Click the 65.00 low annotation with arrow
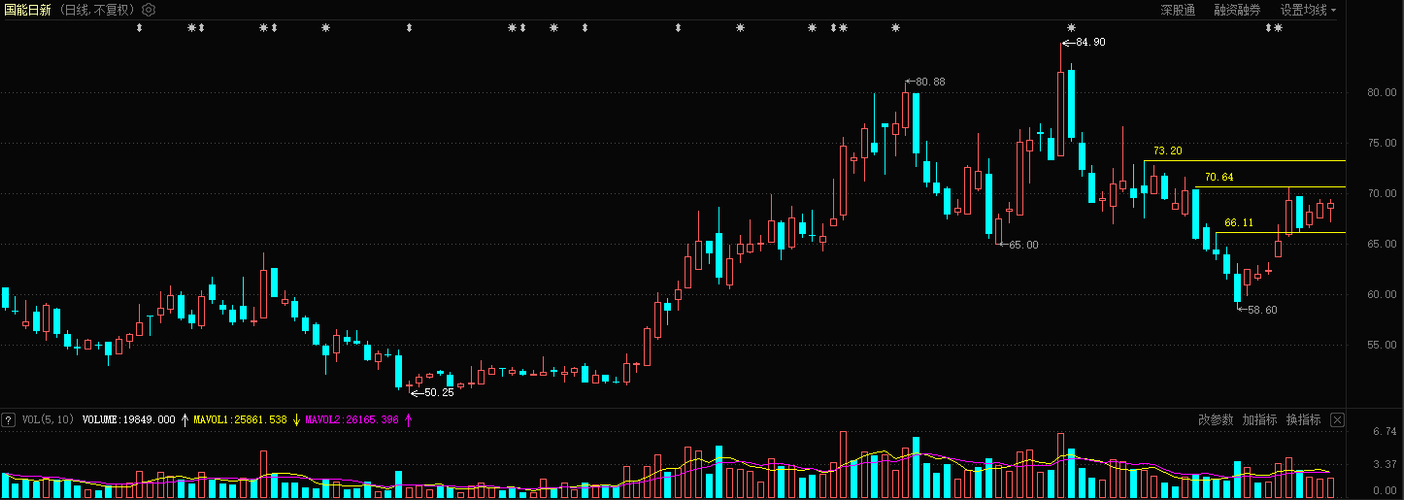This screenshot has height=500, width=1404. pyautogui.click(x=1017, y=245)
